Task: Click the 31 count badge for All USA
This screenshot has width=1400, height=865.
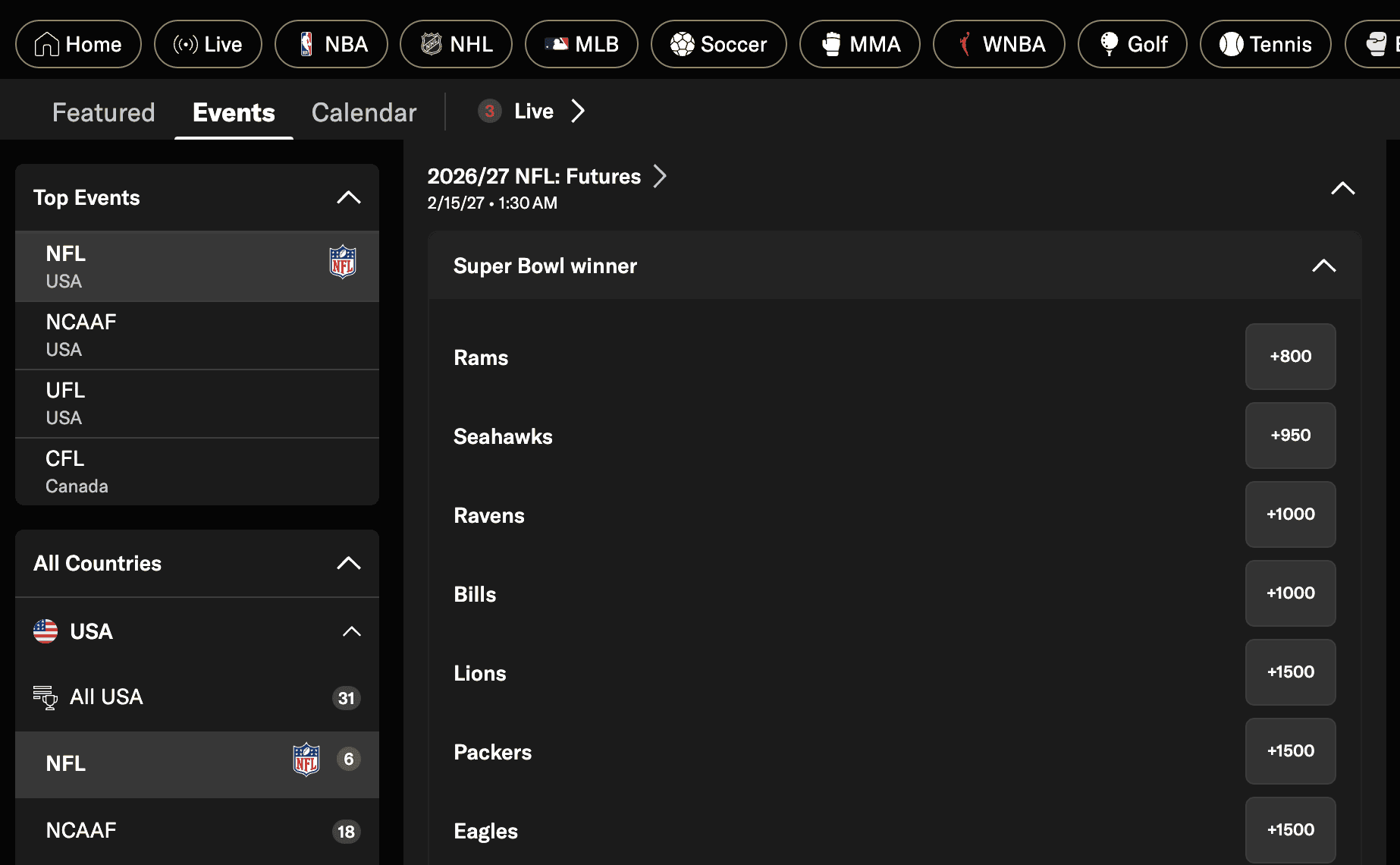Action: tap(347, 698)
